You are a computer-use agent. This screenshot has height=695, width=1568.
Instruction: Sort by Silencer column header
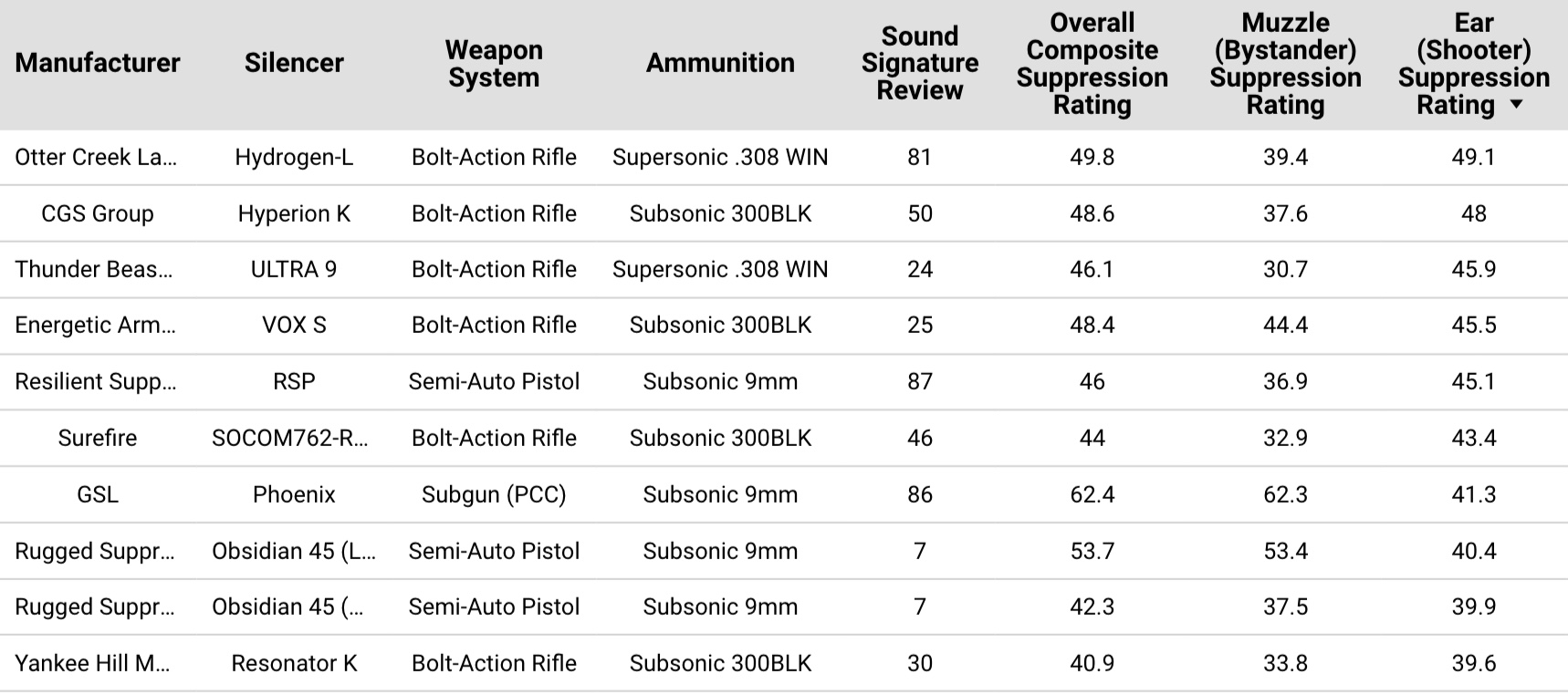[294, 63]
